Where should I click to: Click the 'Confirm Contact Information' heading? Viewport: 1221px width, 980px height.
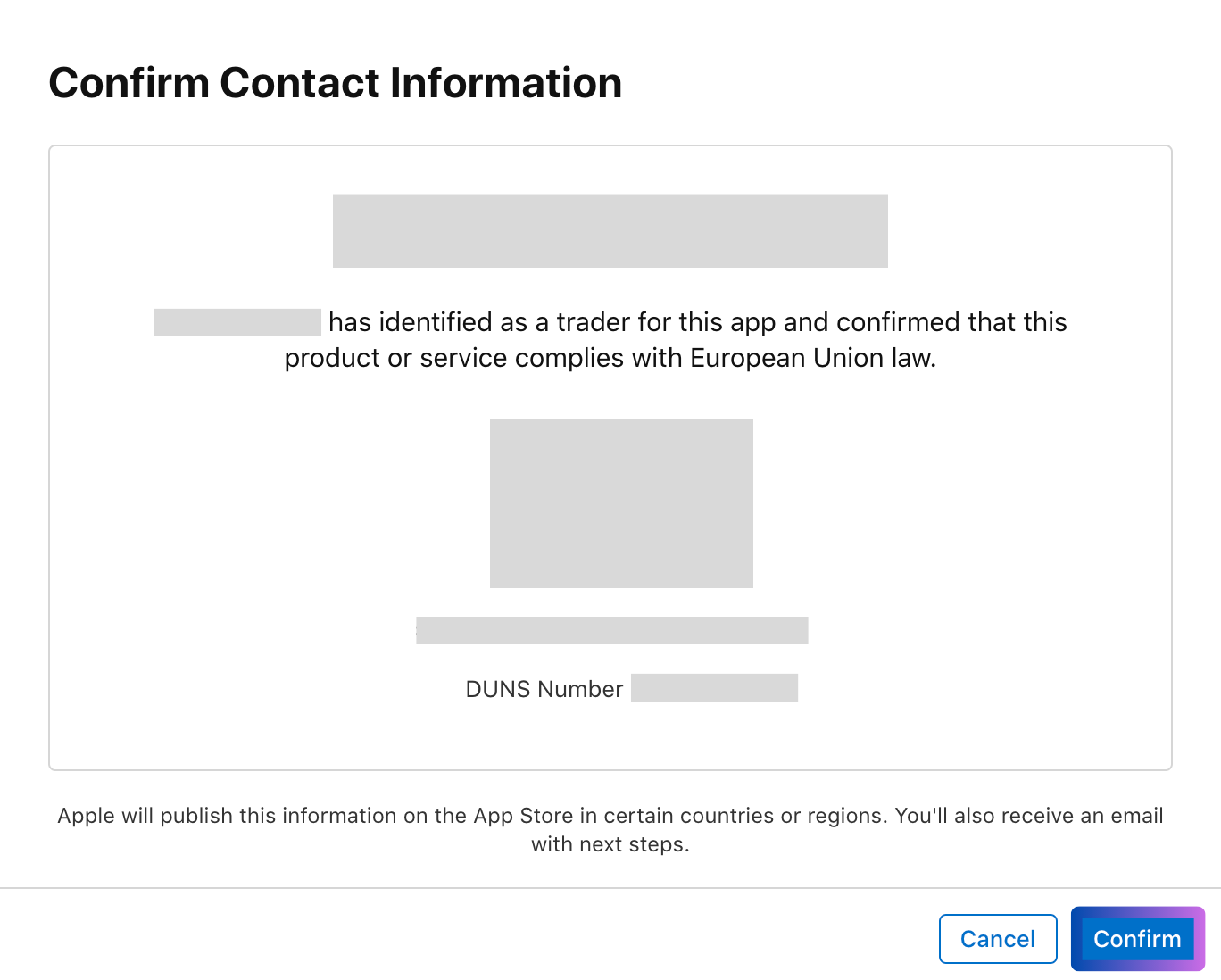click(336, 82)
